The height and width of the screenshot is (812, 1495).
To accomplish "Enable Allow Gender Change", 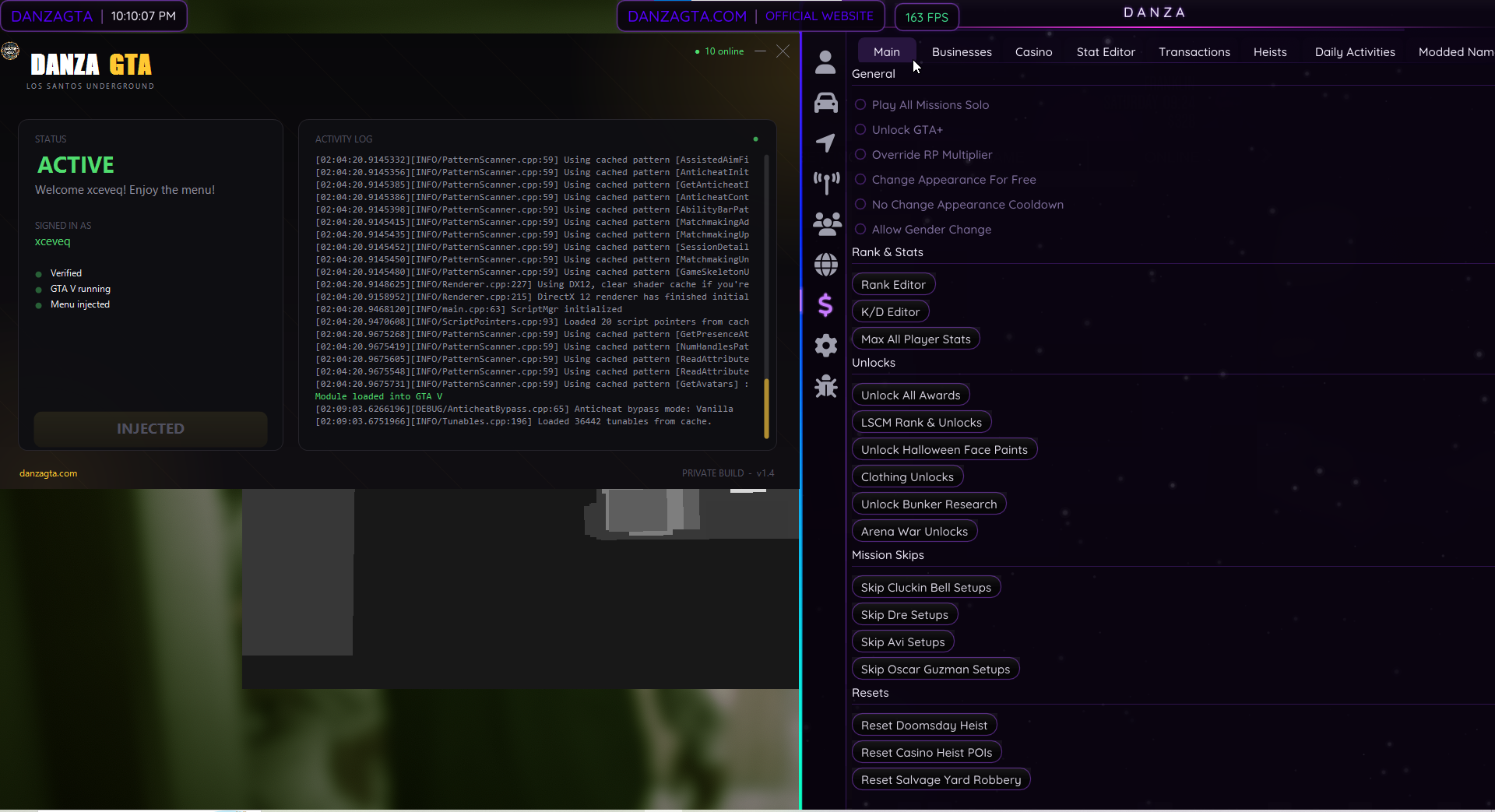I will pos(923,230).
